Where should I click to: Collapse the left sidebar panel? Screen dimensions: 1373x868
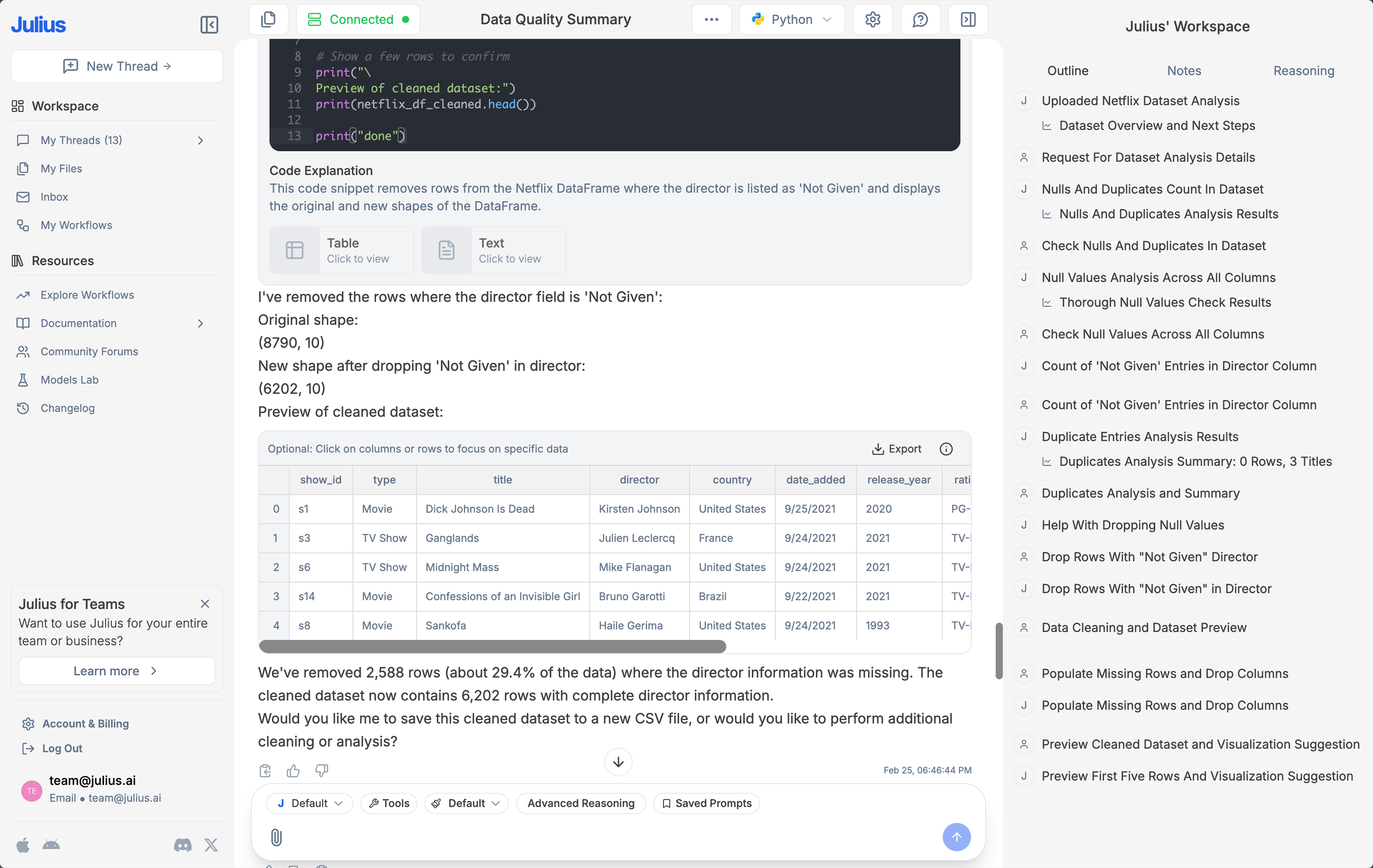click(209, 24)
